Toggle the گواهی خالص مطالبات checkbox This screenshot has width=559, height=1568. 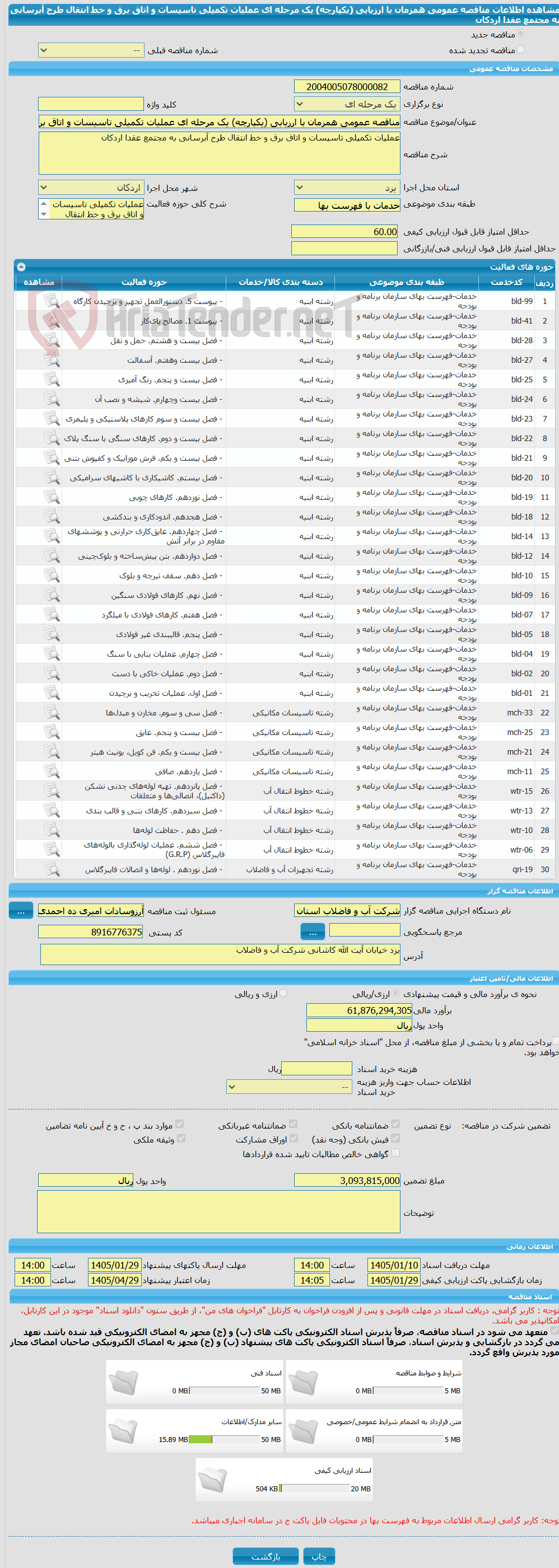pos(396,1152)
